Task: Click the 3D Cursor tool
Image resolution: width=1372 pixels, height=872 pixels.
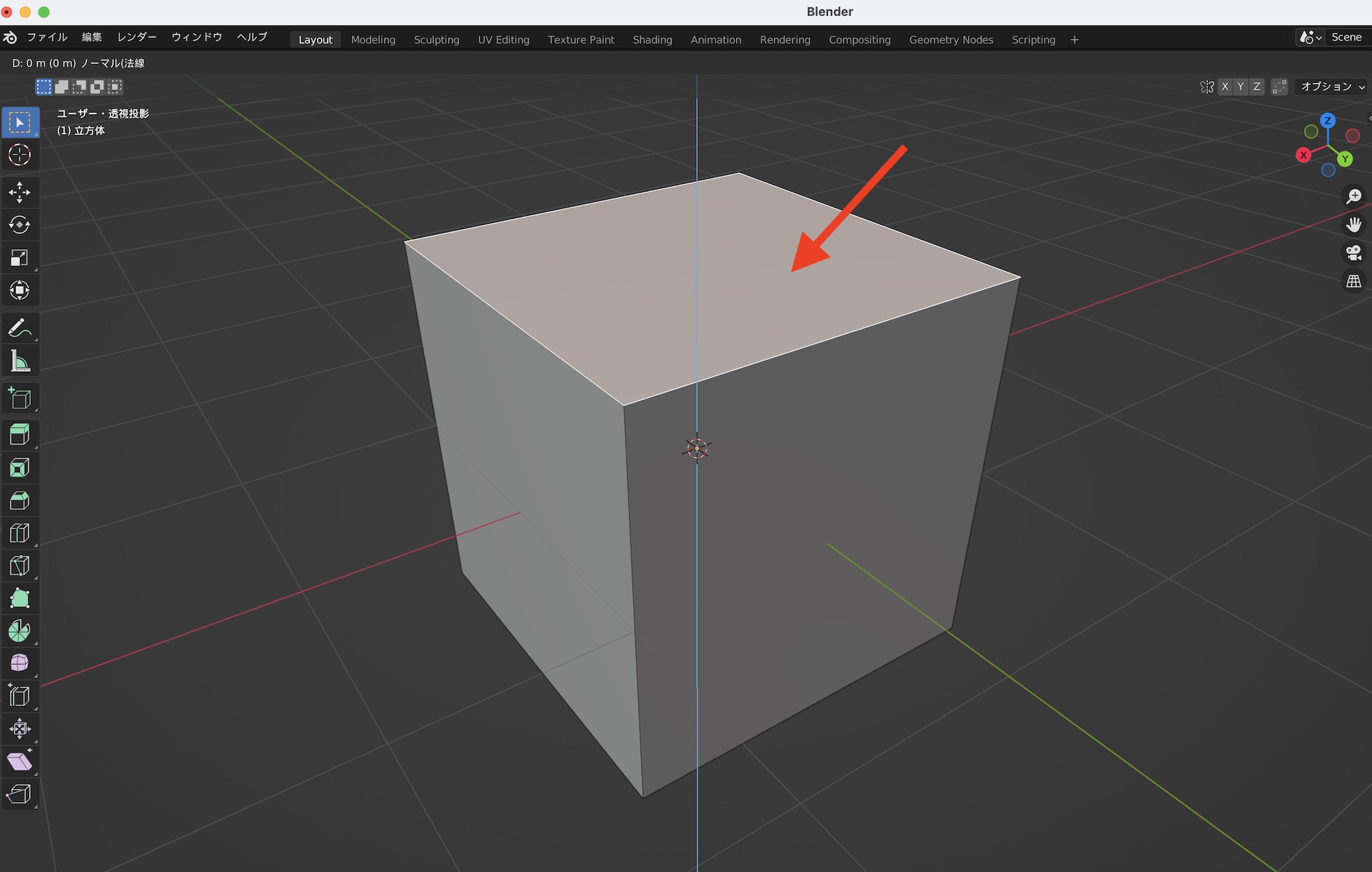Action: pos(19,154)
